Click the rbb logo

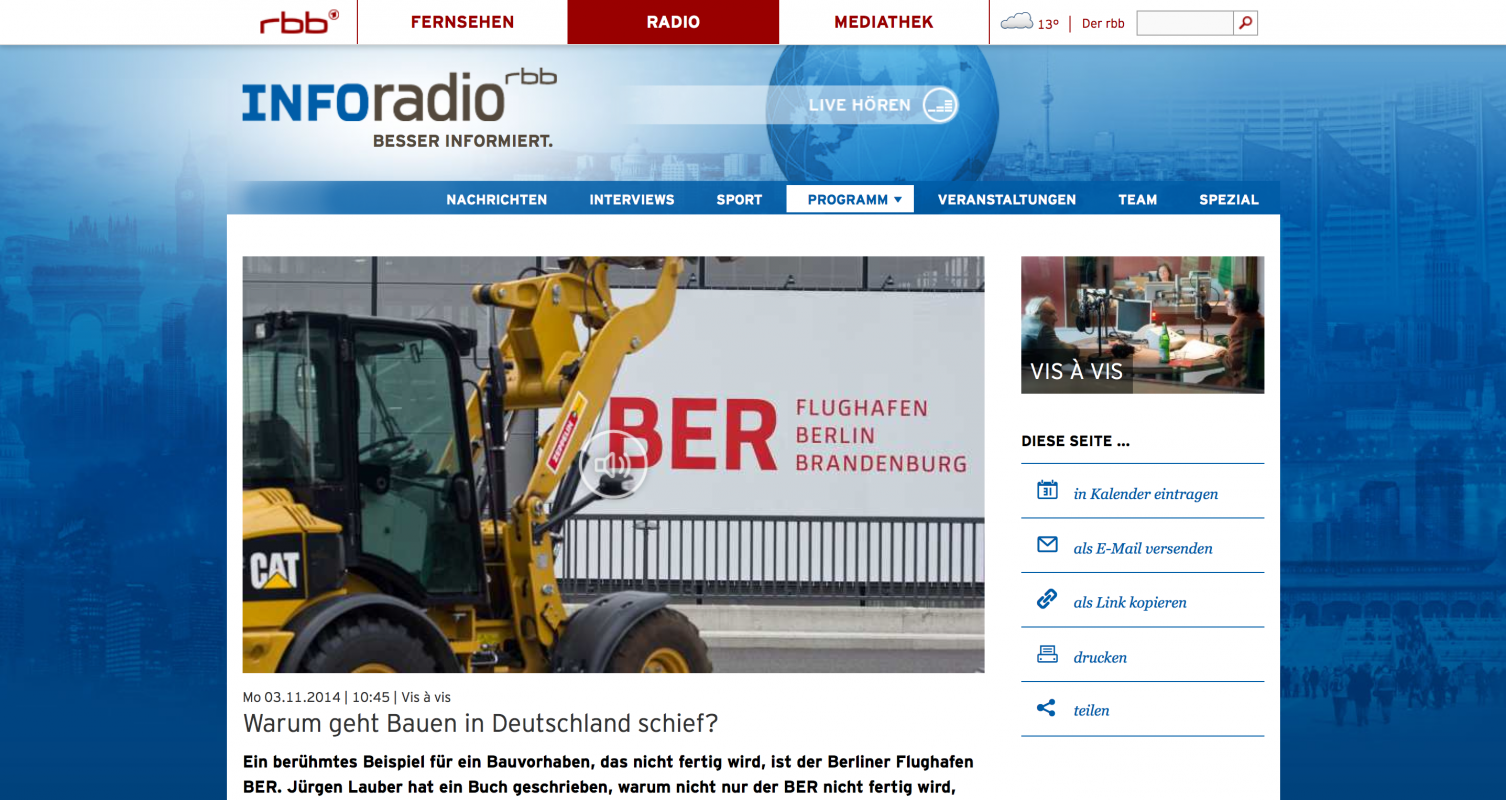tap(299, 22)
